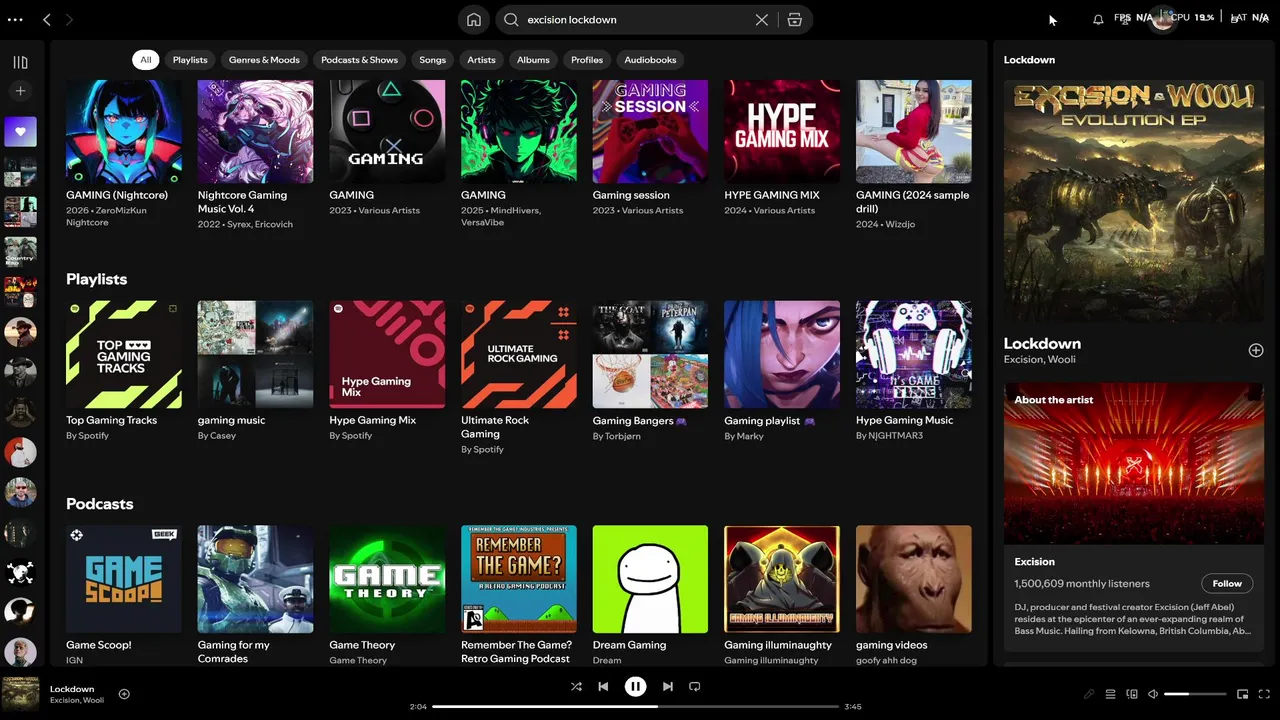Open the queue icon
The height and width of the screenshot is (720, 1280).
coord(1110,694)
